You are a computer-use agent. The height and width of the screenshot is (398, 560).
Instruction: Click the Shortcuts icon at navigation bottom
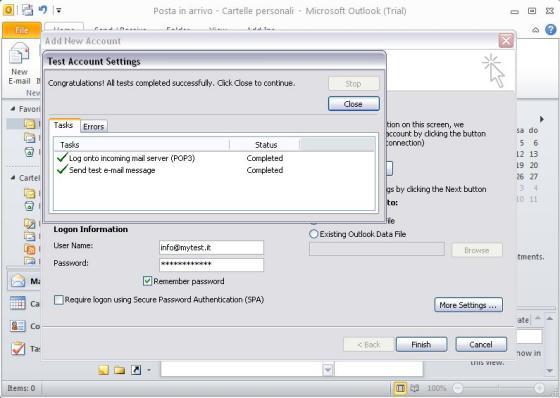click(136, 370)
